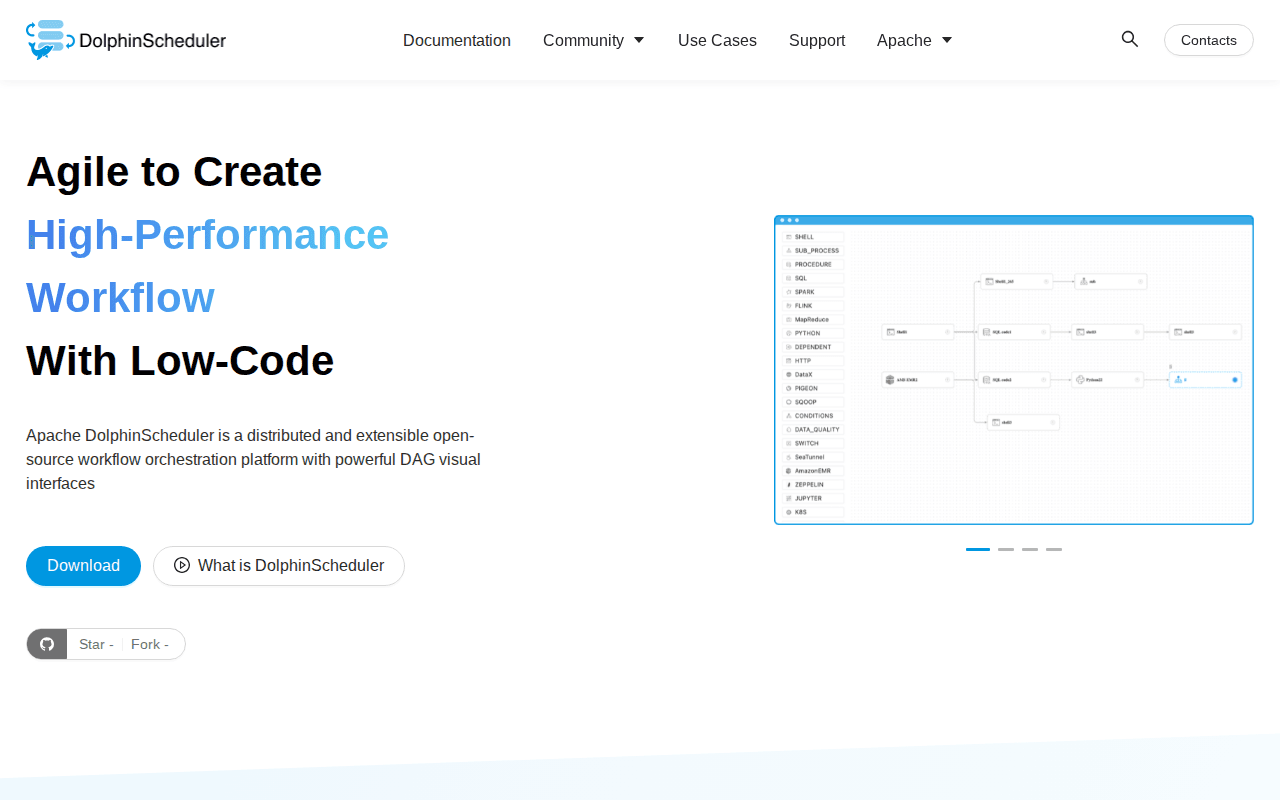
Task: Open the Documentation menu item
Action: coord(457,40)
